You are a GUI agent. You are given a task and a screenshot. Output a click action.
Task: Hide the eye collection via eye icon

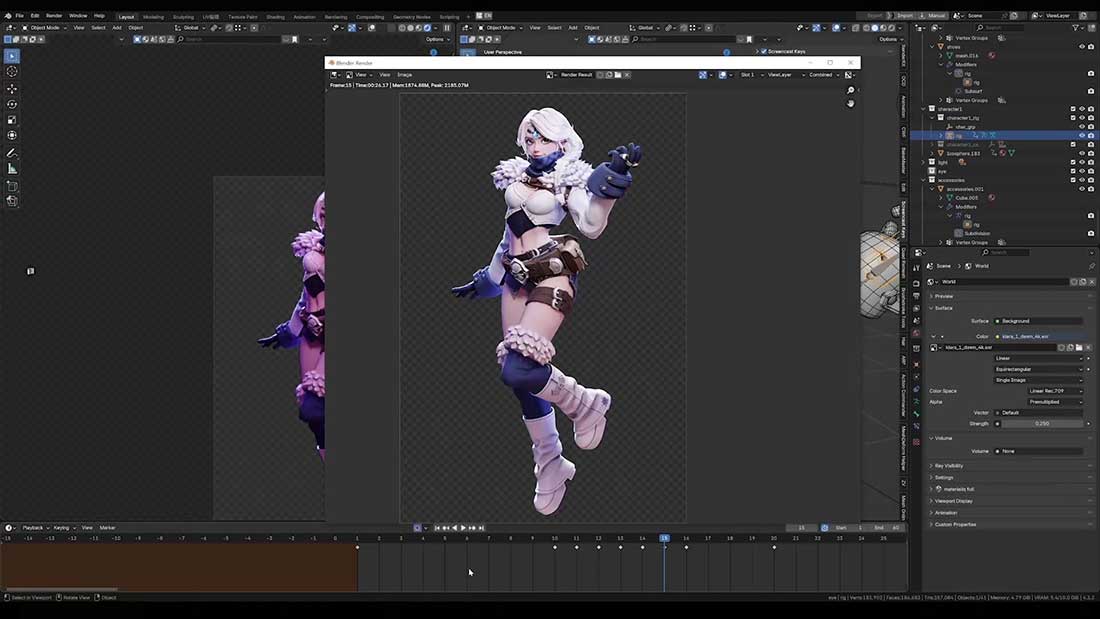click(x=1082, y=171)
